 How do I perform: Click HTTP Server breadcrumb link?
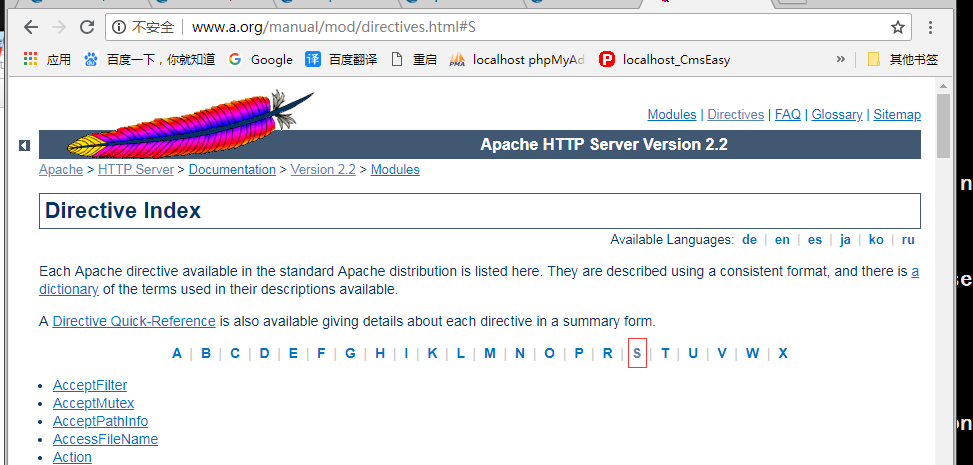pos(136,169)
